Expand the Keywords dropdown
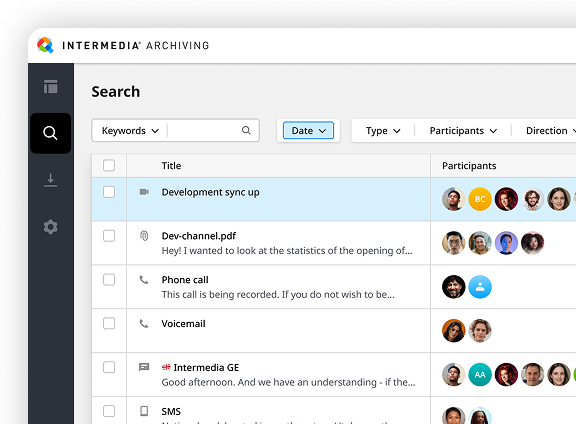Viewport: 576px width, 424px height. point(130,130)
